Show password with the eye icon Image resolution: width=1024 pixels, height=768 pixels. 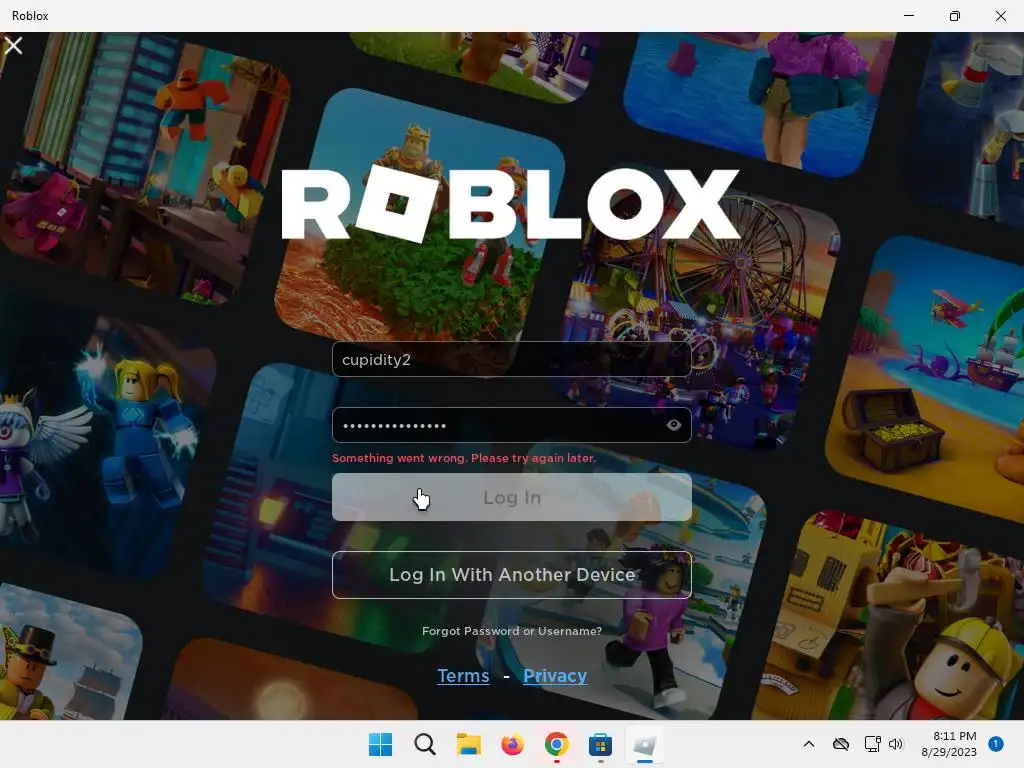tap(673, 425)
